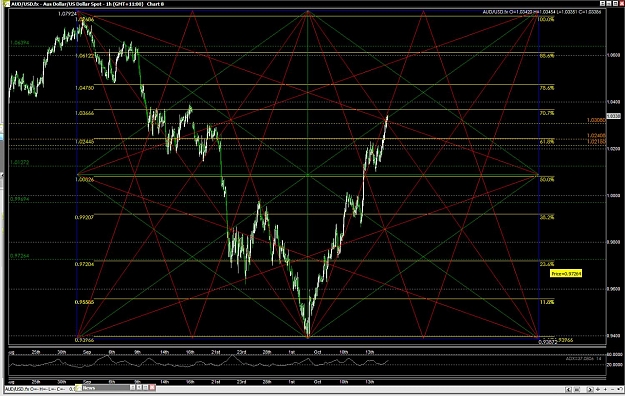The width and height of the screenshot is (625, 396).
Task: Click the minus zoom-out icon at bottom right
Action: (613, 390)
